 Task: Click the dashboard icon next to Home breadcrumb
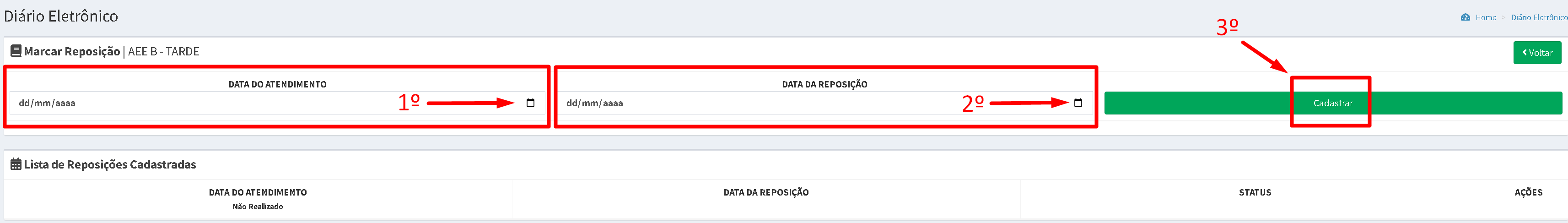[x=1465, y=17]
